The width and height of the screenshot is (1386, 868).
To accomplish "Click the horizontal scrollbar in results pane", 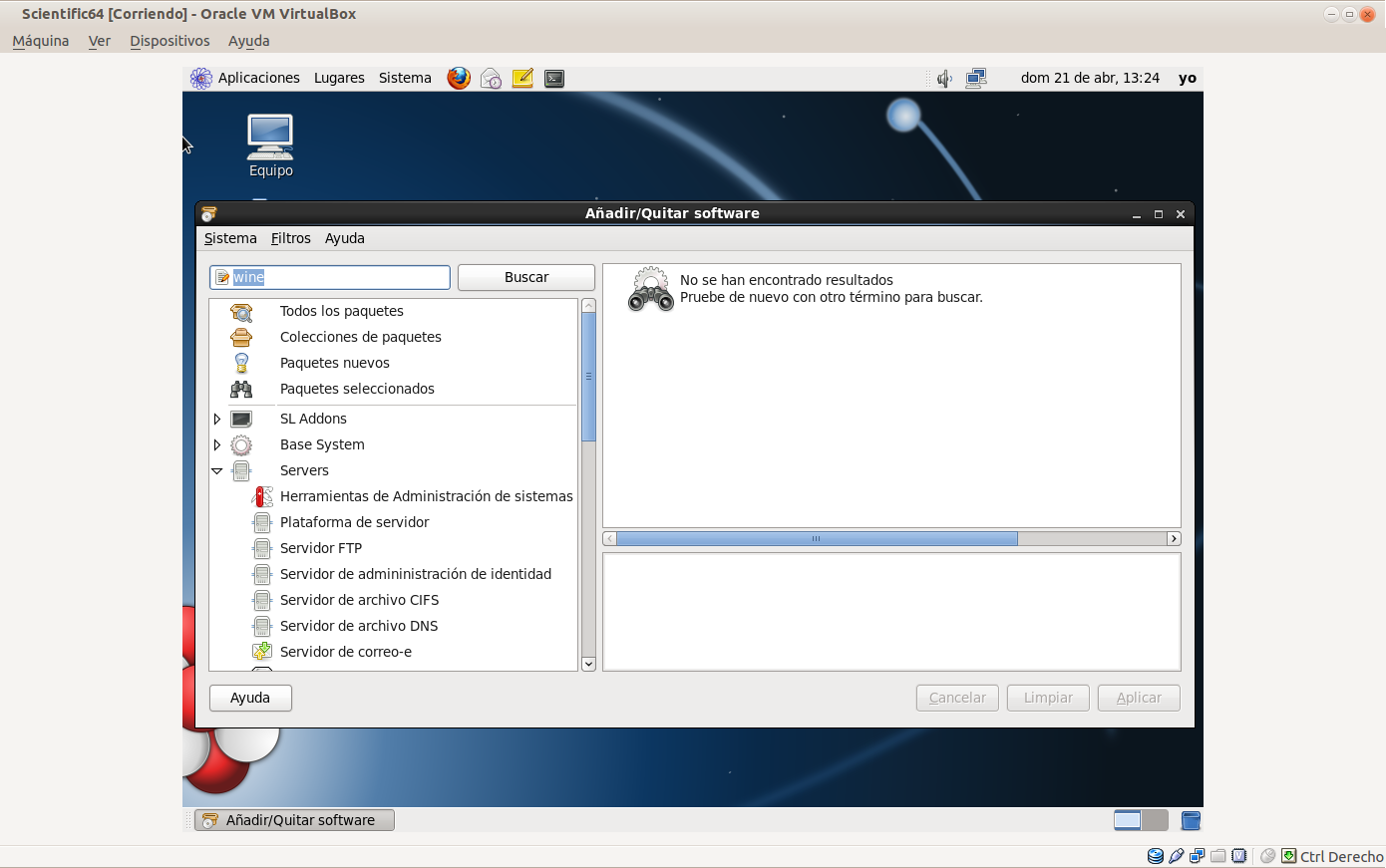I will 816,538.
